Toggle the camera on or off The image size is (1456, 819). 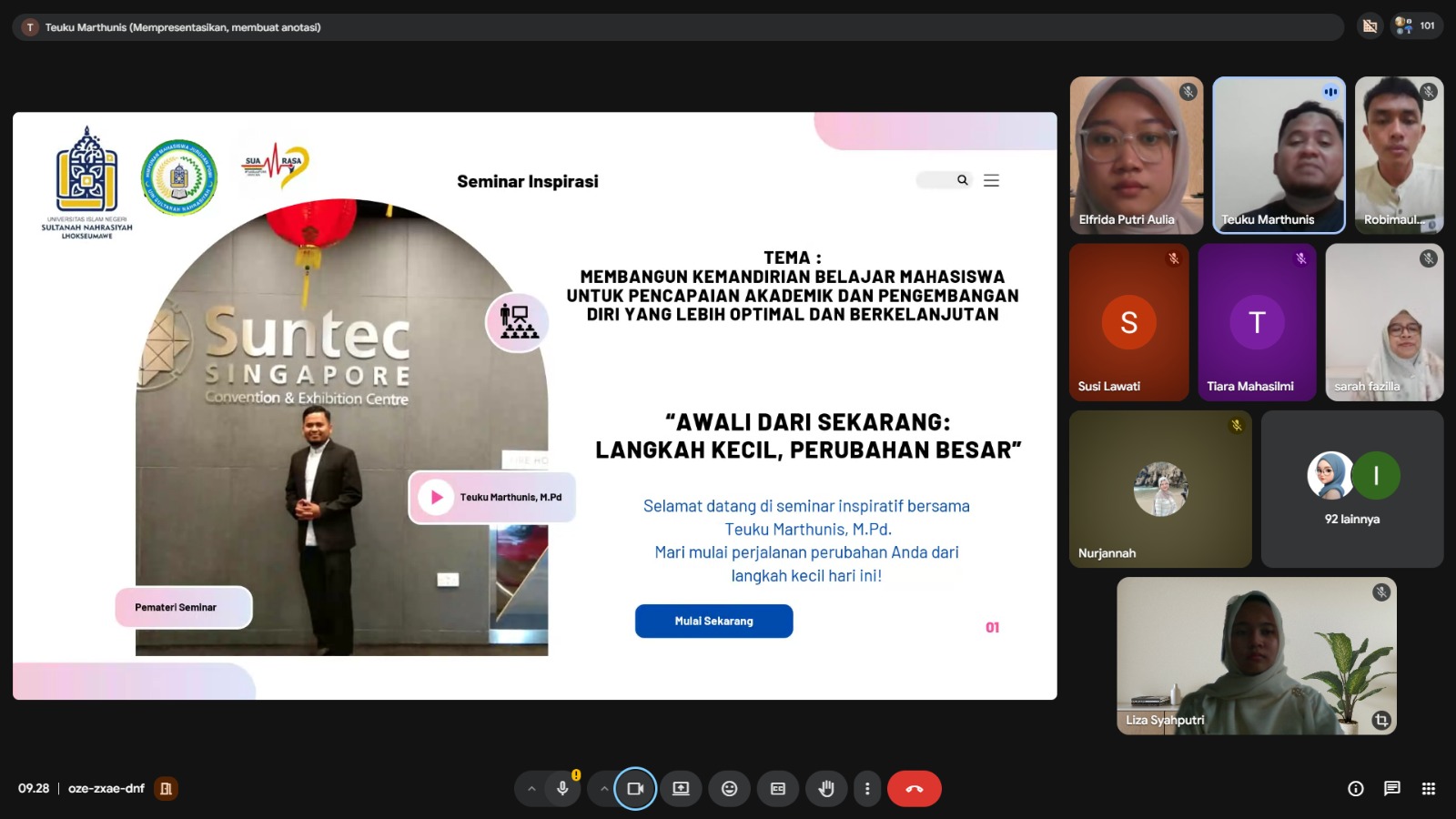pos(635,789)
